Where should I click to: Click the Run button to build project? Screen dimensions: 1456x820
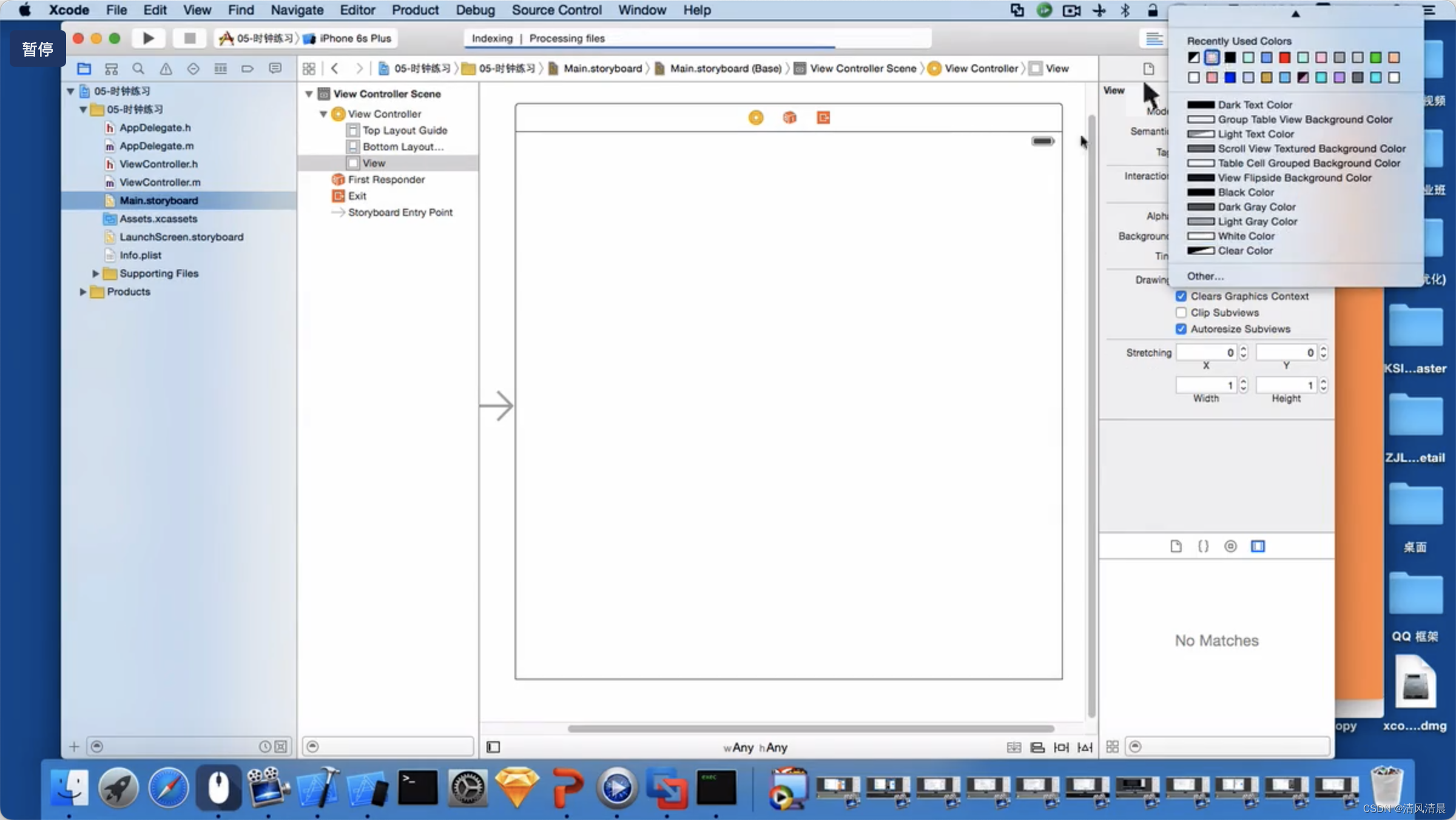147,37
